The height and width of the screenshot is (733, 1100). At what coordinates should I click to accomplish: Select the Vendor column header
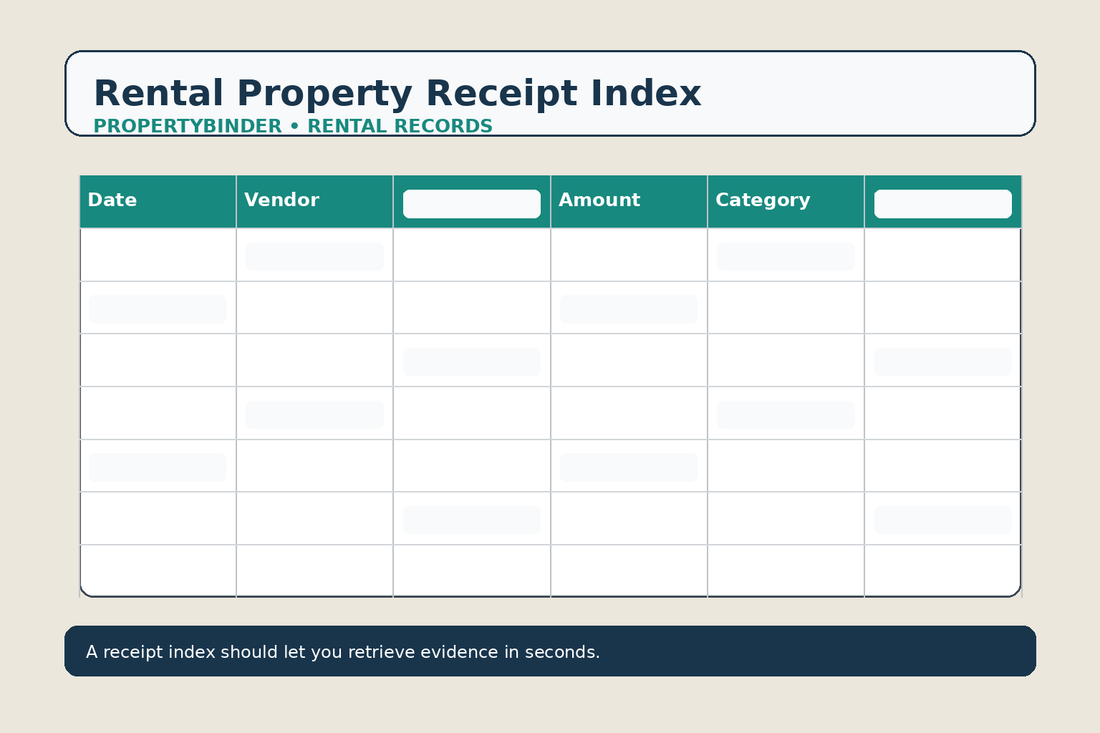(315, 201)
